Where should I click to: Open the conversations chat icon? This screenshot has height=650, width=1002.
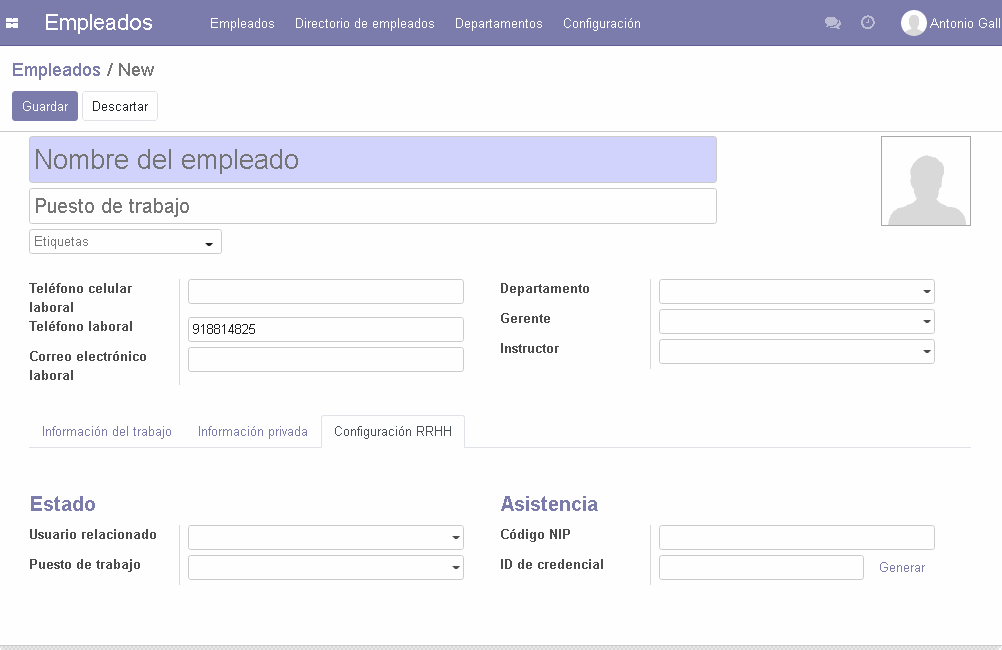point(832,23)
